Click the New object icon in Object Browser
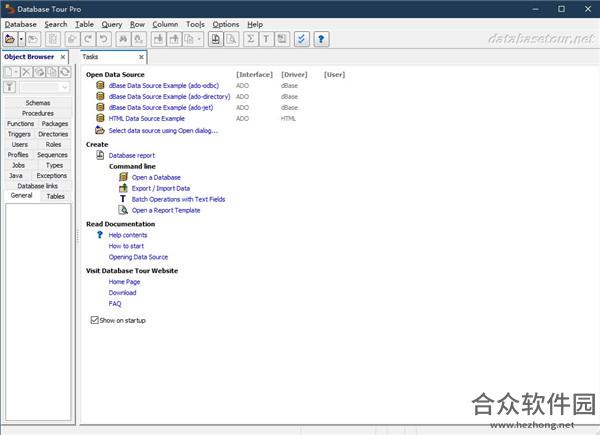Image resolution: width=600 pixels, height=435 pixels. click(11, 72)
